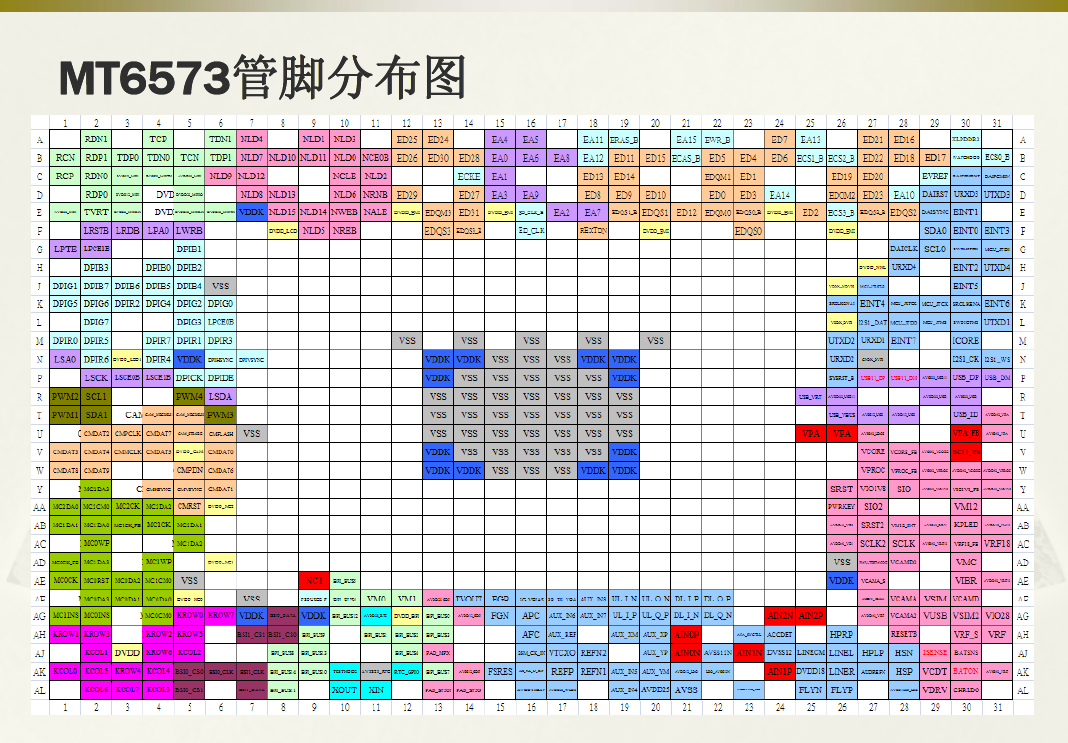Click the VMC pin cell

pyautogui.click(x=966, y=562)
